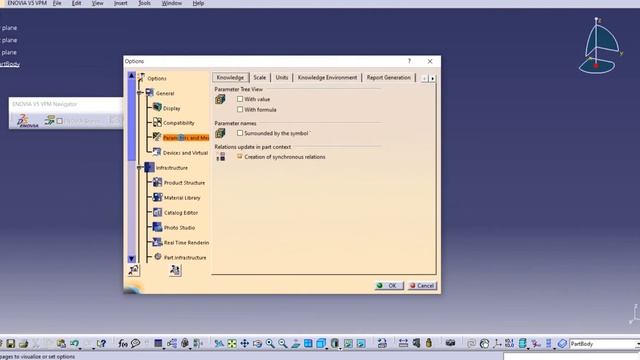640x360 pixels.
Task: Open the Formula f(x) tool
Action: coord(123,344)
